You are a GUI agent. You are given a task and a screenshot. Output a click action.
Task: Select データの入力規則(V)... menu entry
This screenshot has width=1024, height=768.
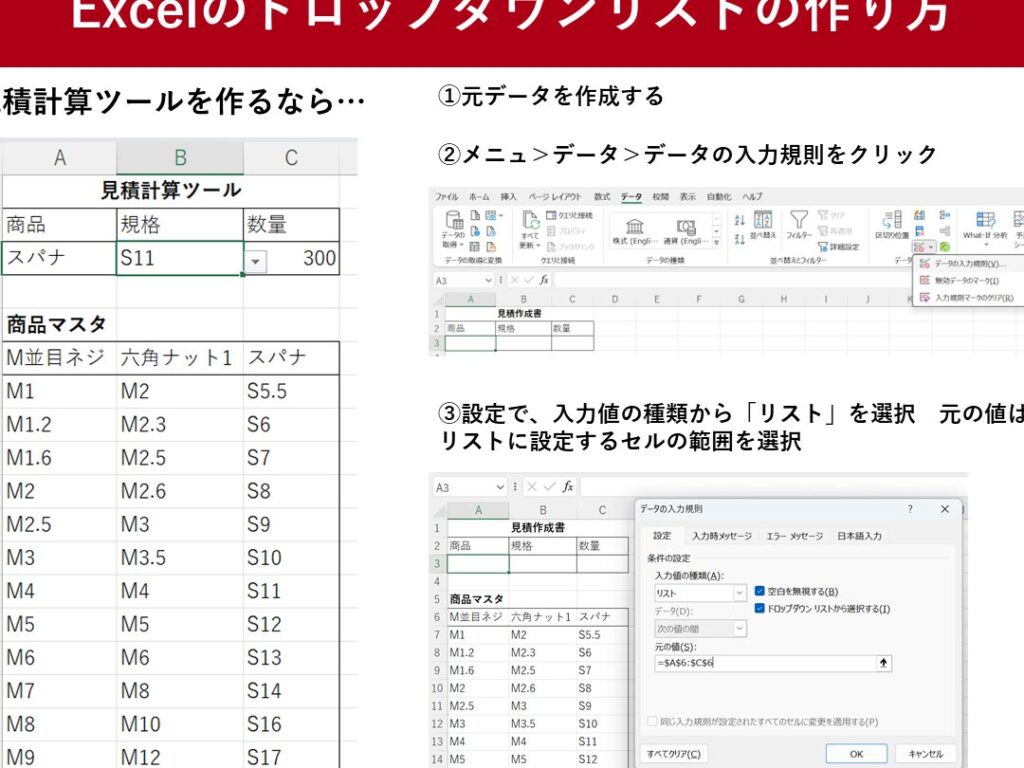click(x=968, y=264)
